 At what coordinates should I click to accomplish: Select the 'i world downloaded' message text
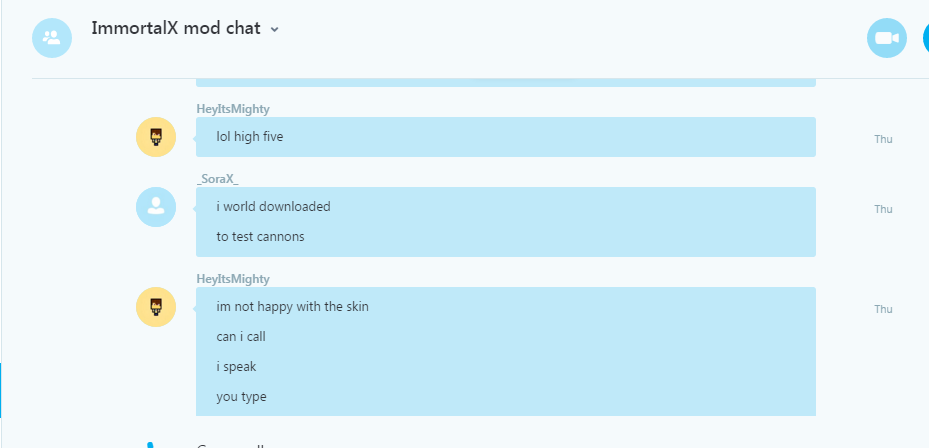pyautogui.click(x=274, y=207)
